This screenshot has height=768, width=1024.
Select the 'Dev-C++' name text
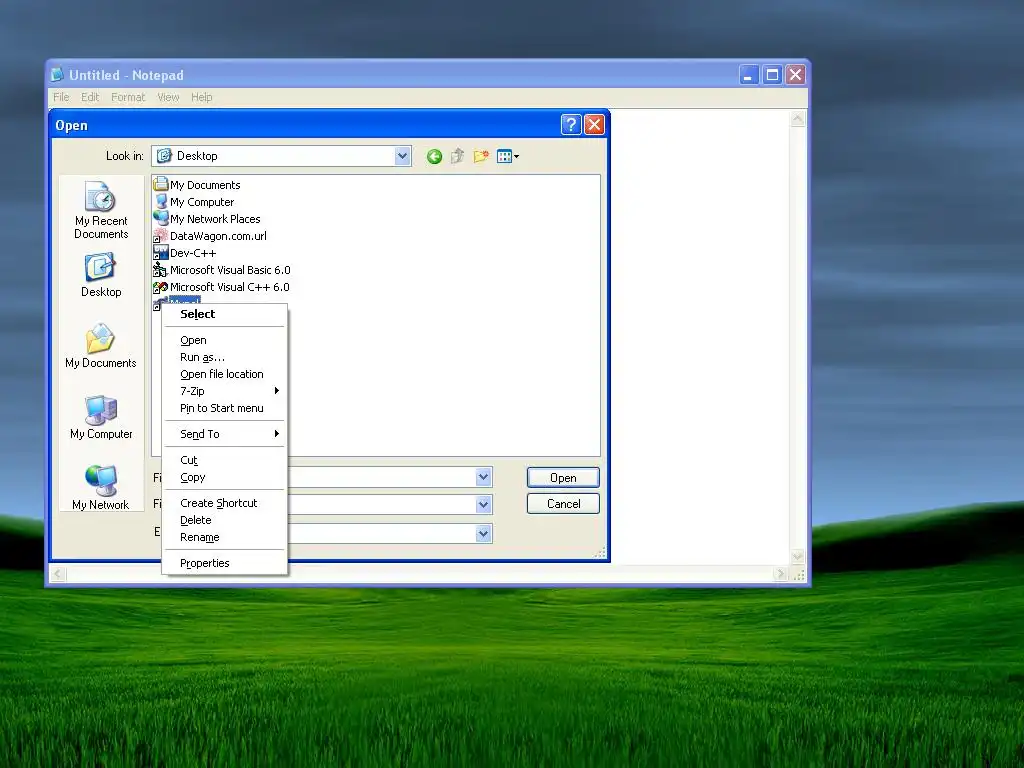[x=193, y=253]
